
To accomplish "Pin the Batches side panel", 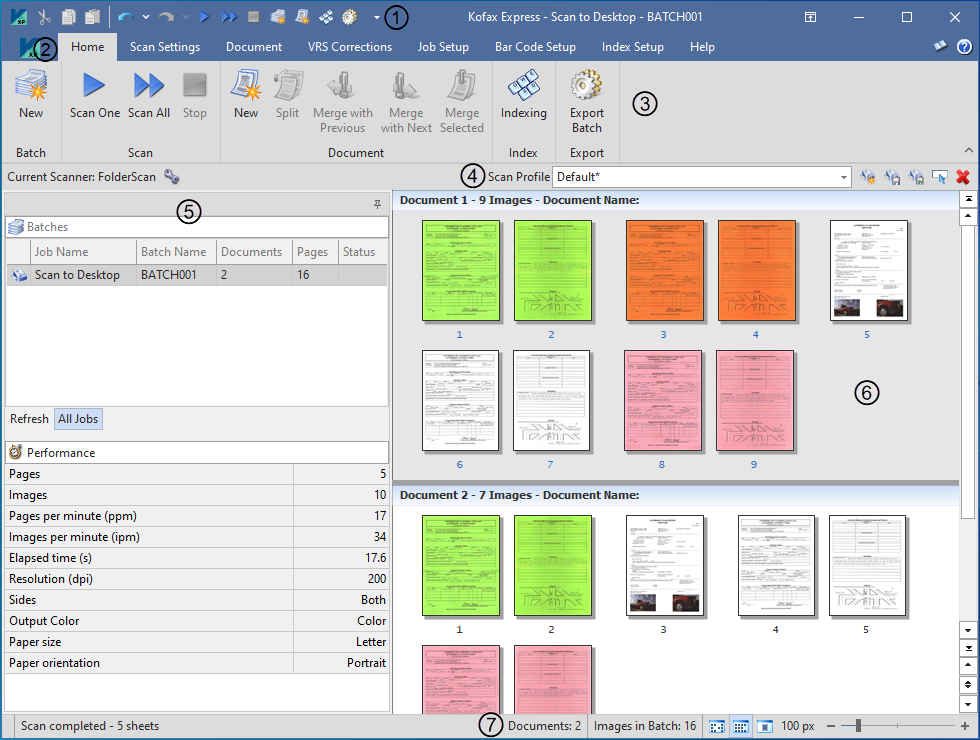I will pyautogui.click(x=377, y=204).
